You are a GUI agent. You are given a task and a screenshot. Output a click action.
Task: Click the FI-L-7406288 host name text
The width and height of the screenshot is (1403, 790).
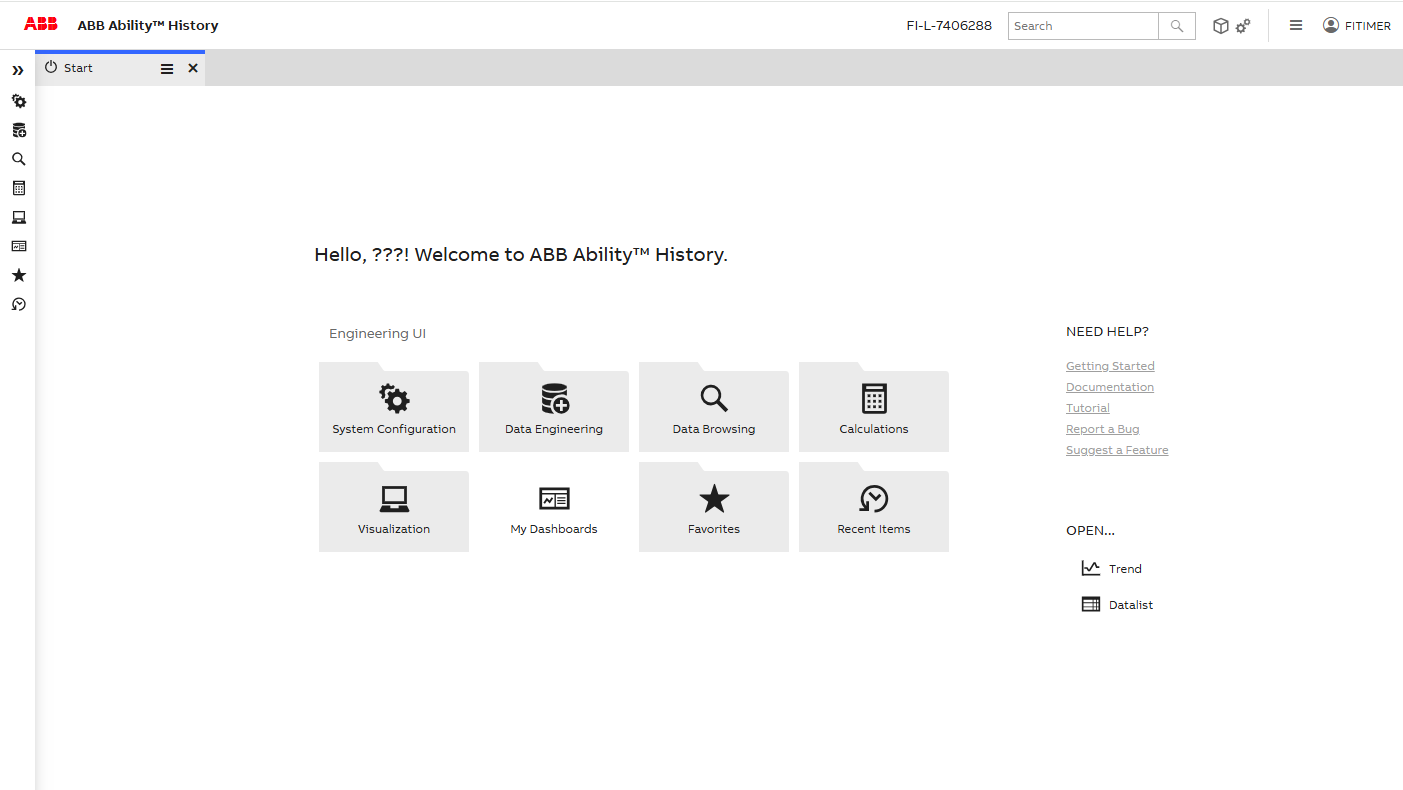coord(949,26)
